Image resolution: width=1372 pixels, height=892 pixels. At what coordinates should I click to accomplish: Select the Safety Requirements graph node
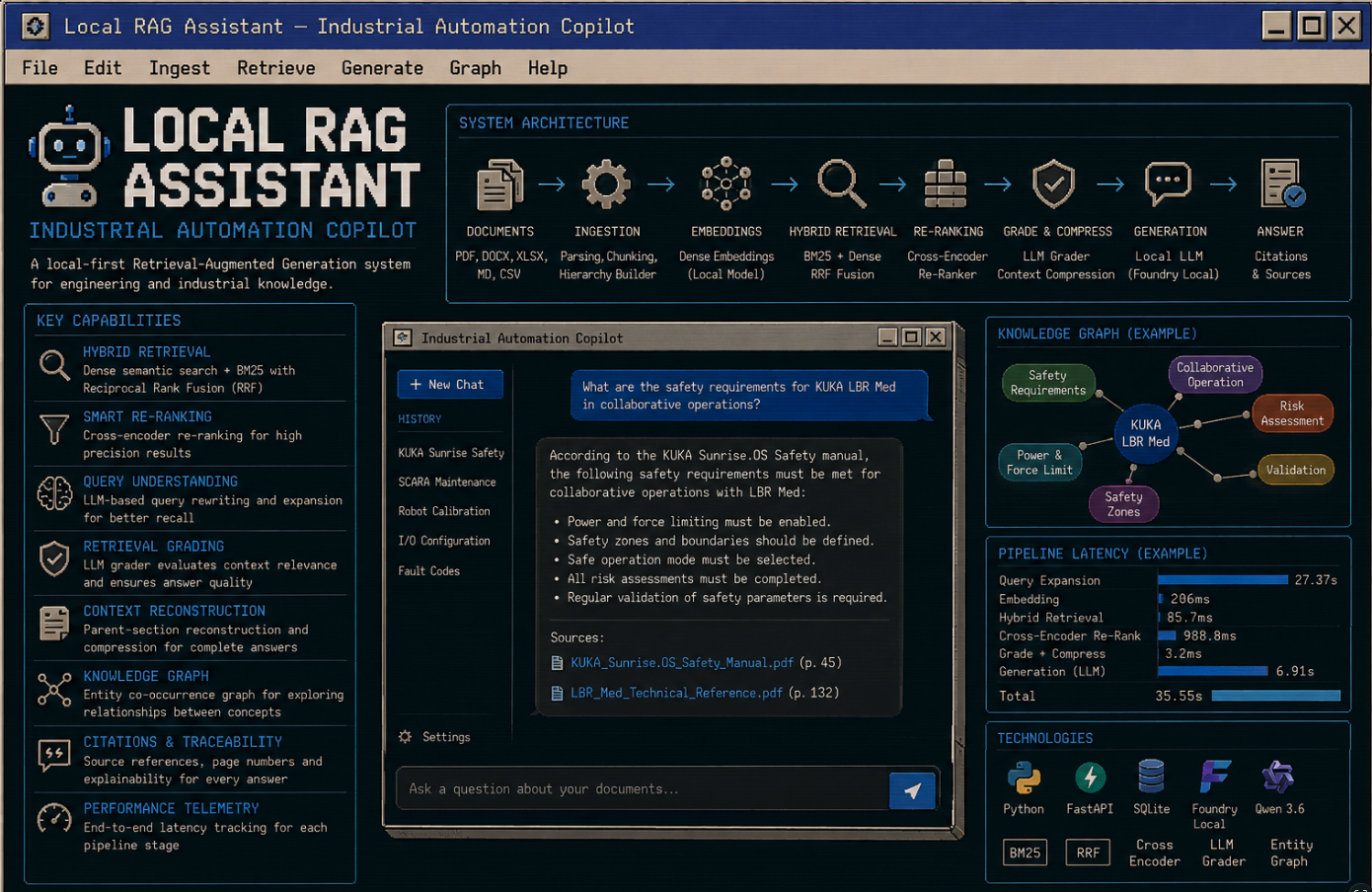(1047, 383)
